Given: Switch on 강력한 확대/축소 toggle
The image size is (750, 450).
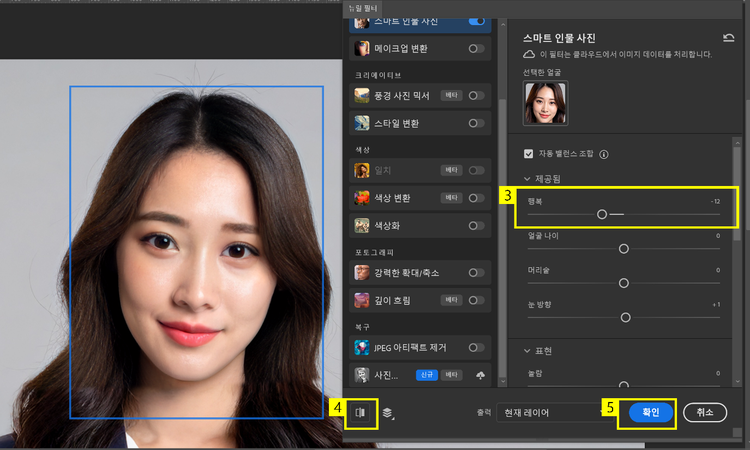Looking at the screenshot, I should click(476, 273).
